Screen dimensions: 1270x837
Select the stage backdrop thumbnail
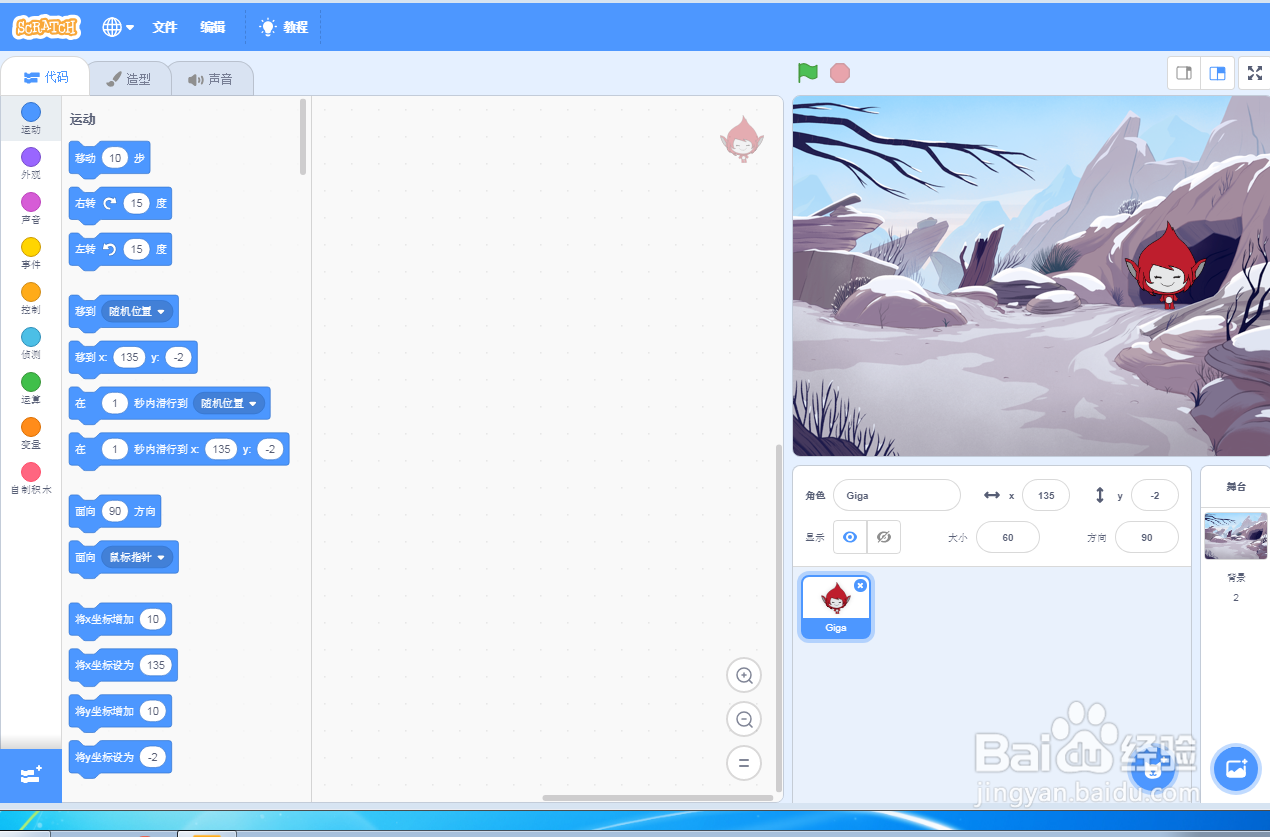1236,536
